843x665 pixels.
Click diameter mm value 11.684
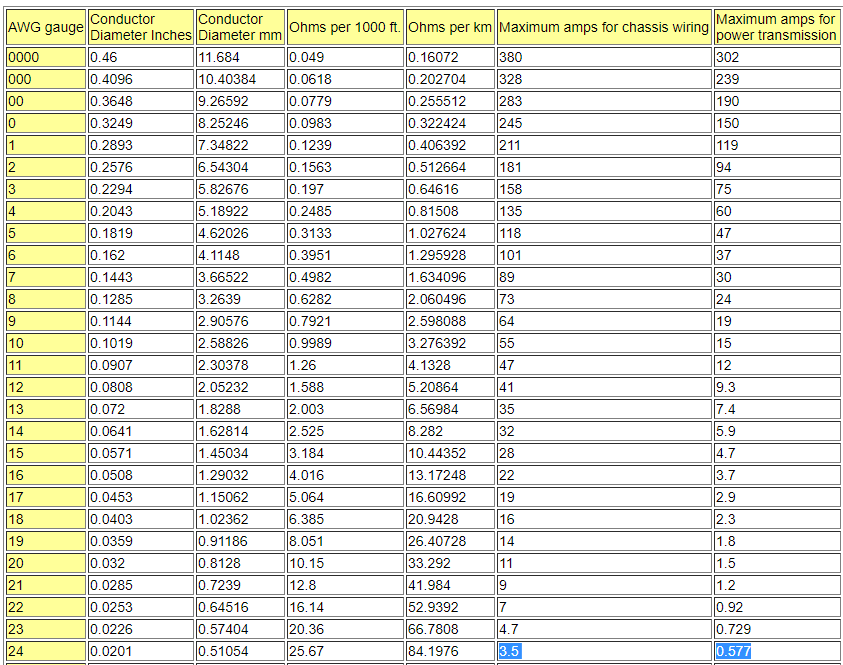[x=240, y=57]
